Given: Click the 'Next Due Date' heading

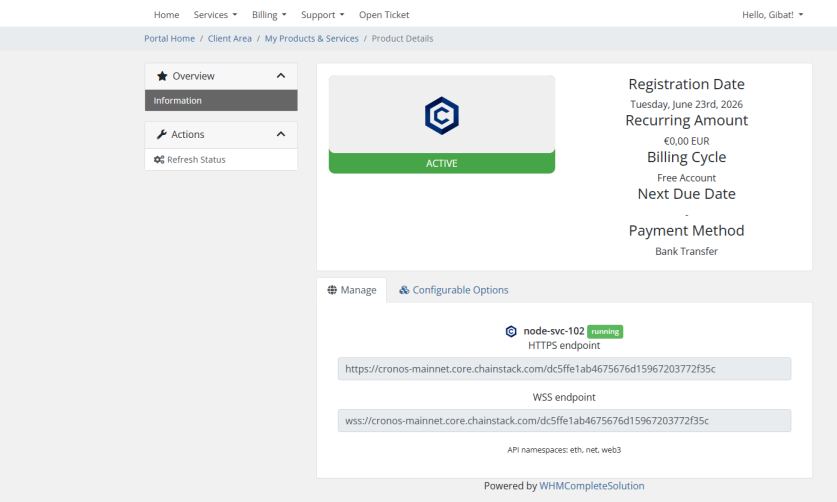Looking at the screenshot, I should tap(686, 194).
